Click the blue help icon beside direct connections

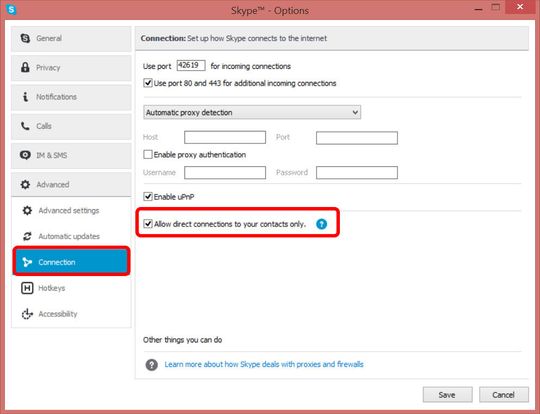[321, 224]
